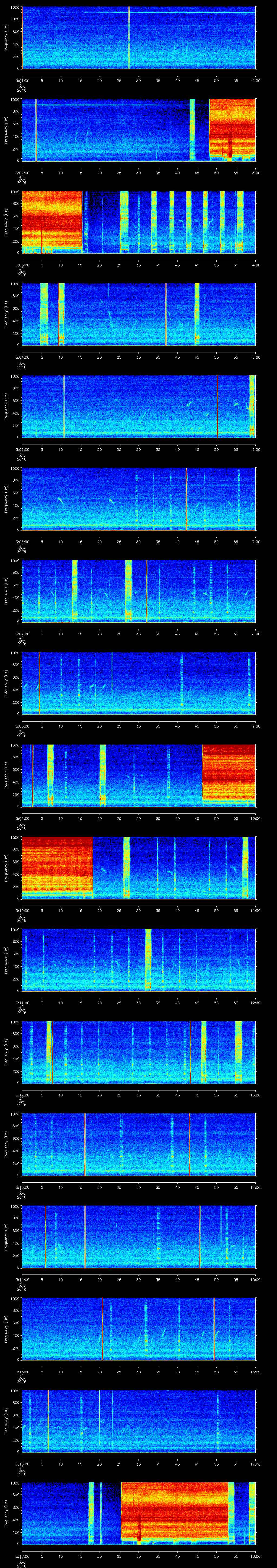
Task: Click the '3:01:00' start time label
Action: pyautogui.click(x=22, y=80)
